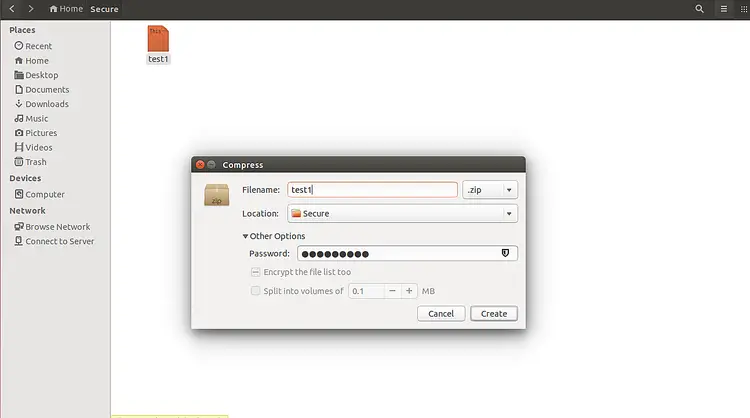The width and height of the screenshot is (750, 418).
Task: Go back with the left arrow
Action: (x=12, y=9)
